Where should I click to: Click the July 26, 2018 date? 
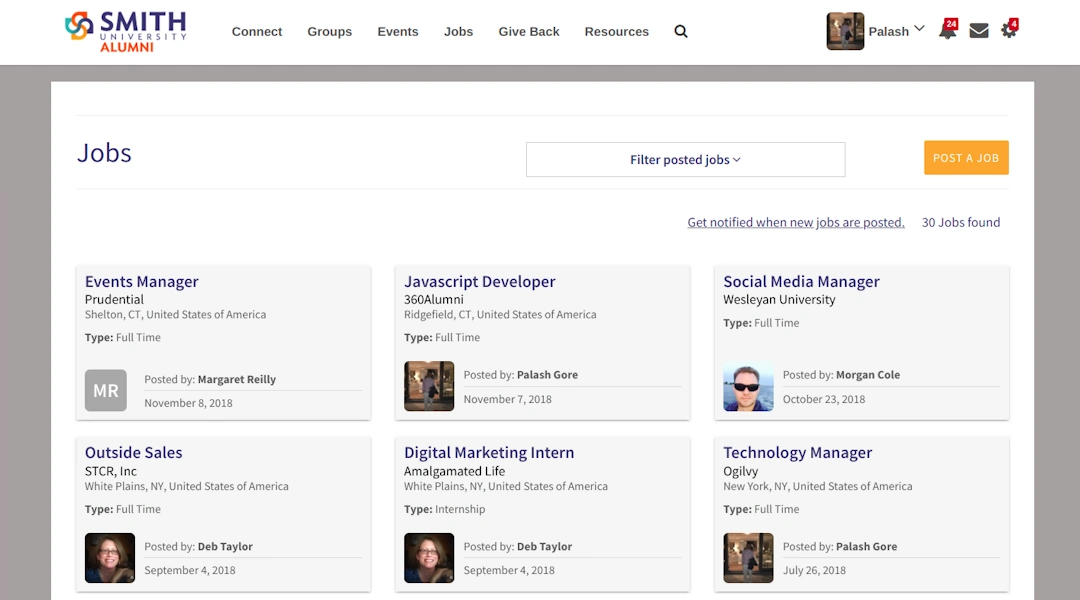814,570
